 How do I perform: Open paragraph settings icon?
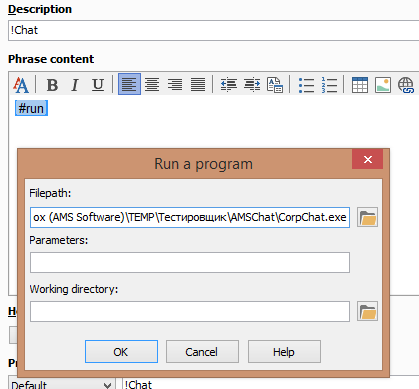pyautogui.click(x=275, y=85)
